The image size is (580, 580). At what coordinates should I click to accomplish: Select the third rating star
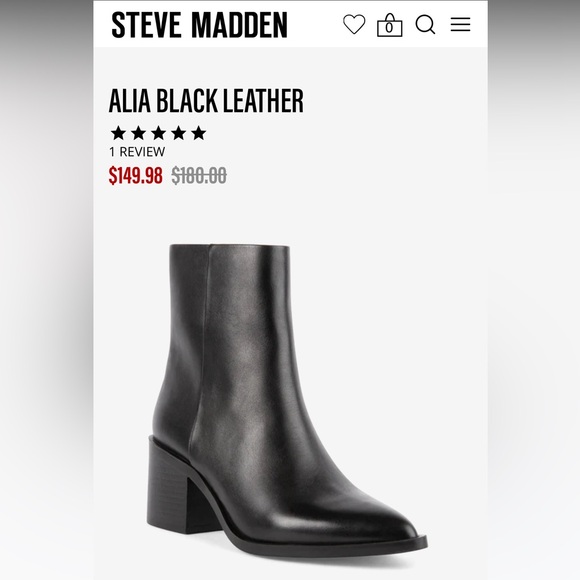(158, 133)
